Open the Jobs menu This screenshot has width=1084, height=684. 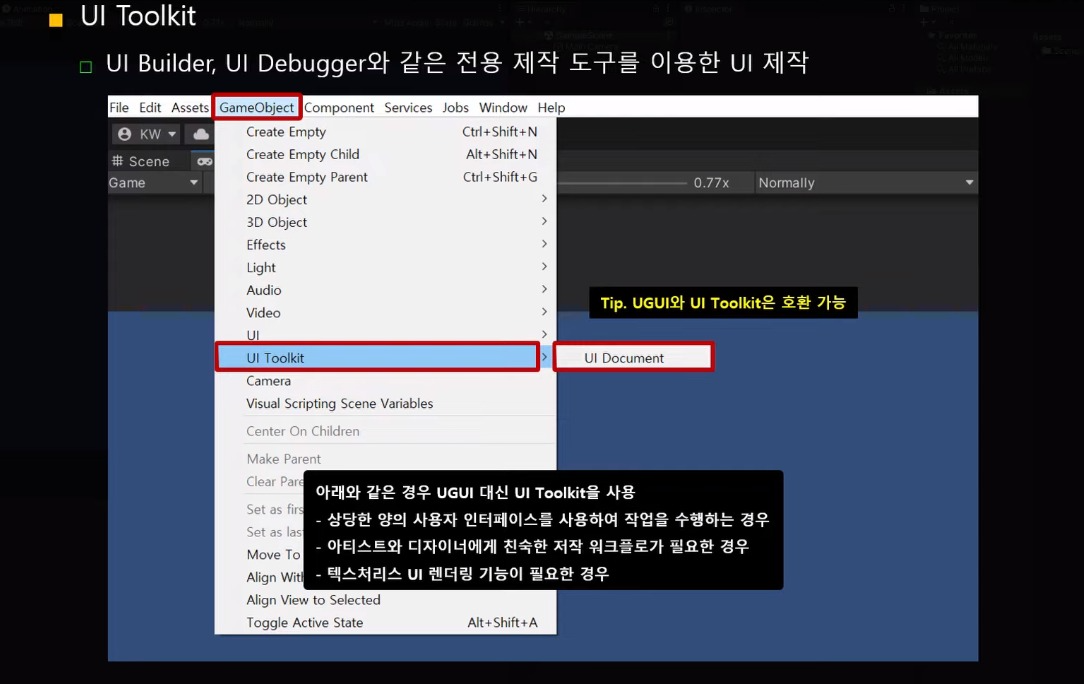456,108
